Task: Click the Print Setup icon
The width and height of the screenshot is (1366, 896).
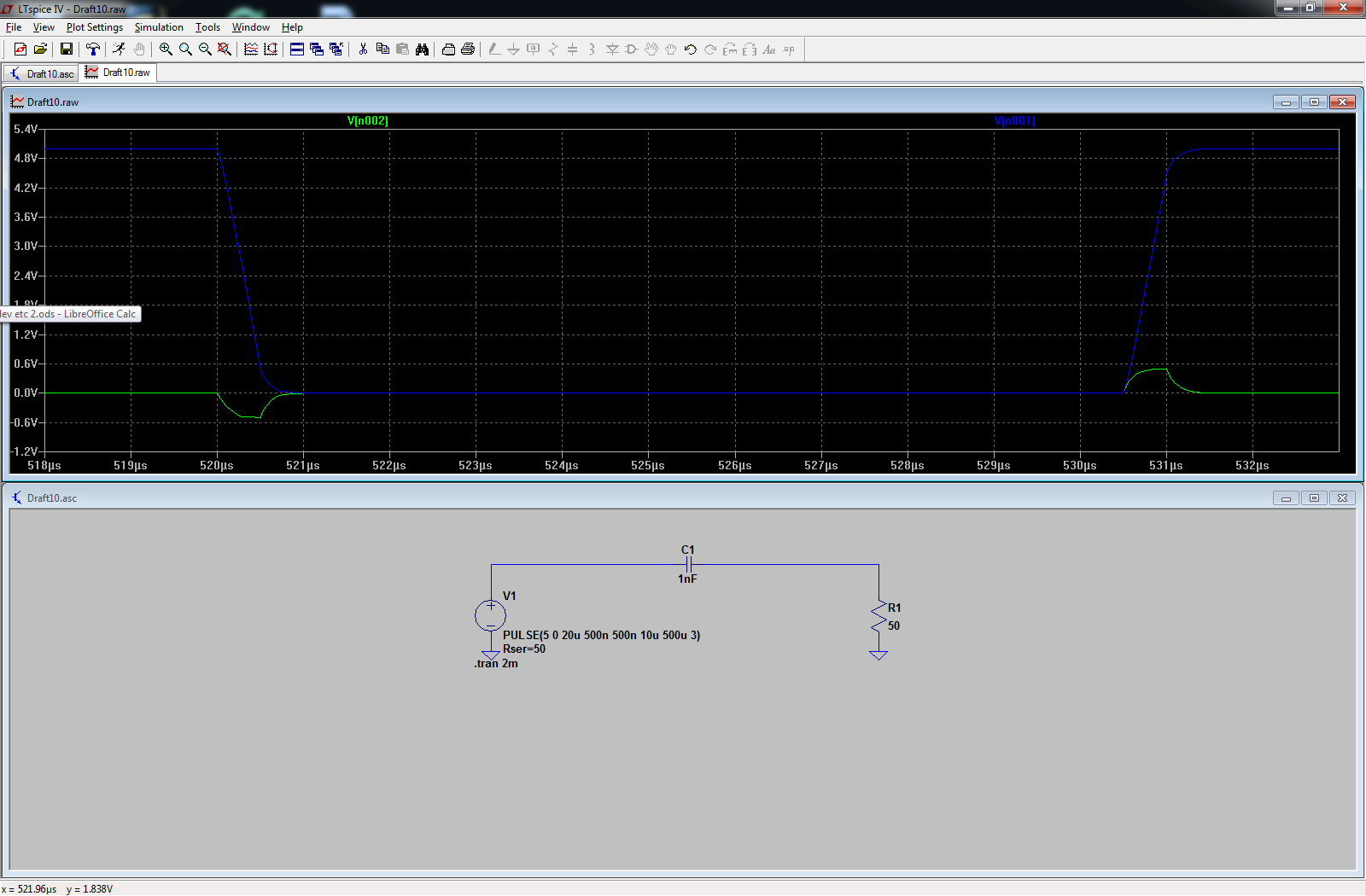Action: click(448, 49)
